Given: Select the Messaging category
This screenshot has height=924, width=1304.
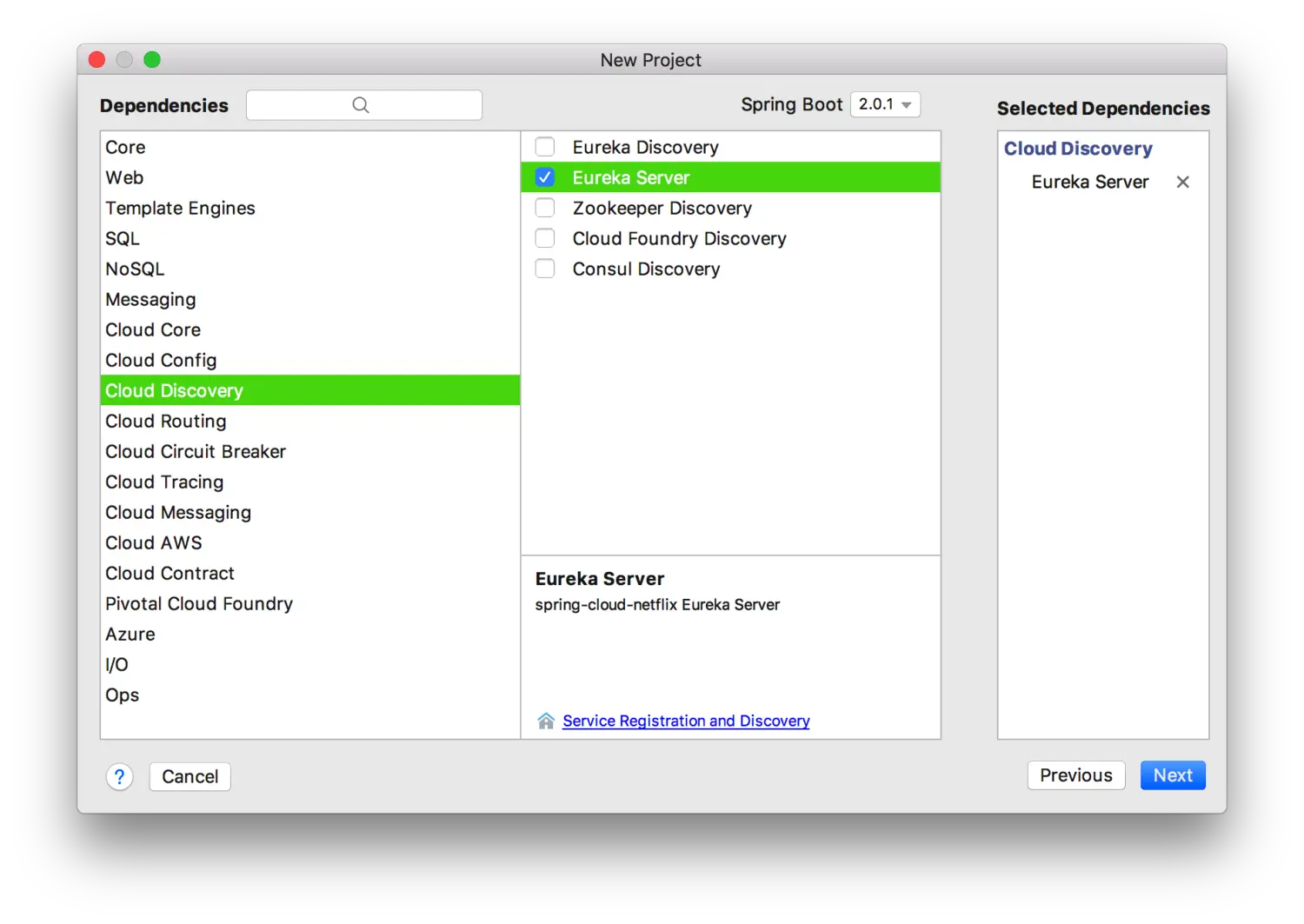Looking at the screenshot, I should pyautogui.click(x=310, y=299).
